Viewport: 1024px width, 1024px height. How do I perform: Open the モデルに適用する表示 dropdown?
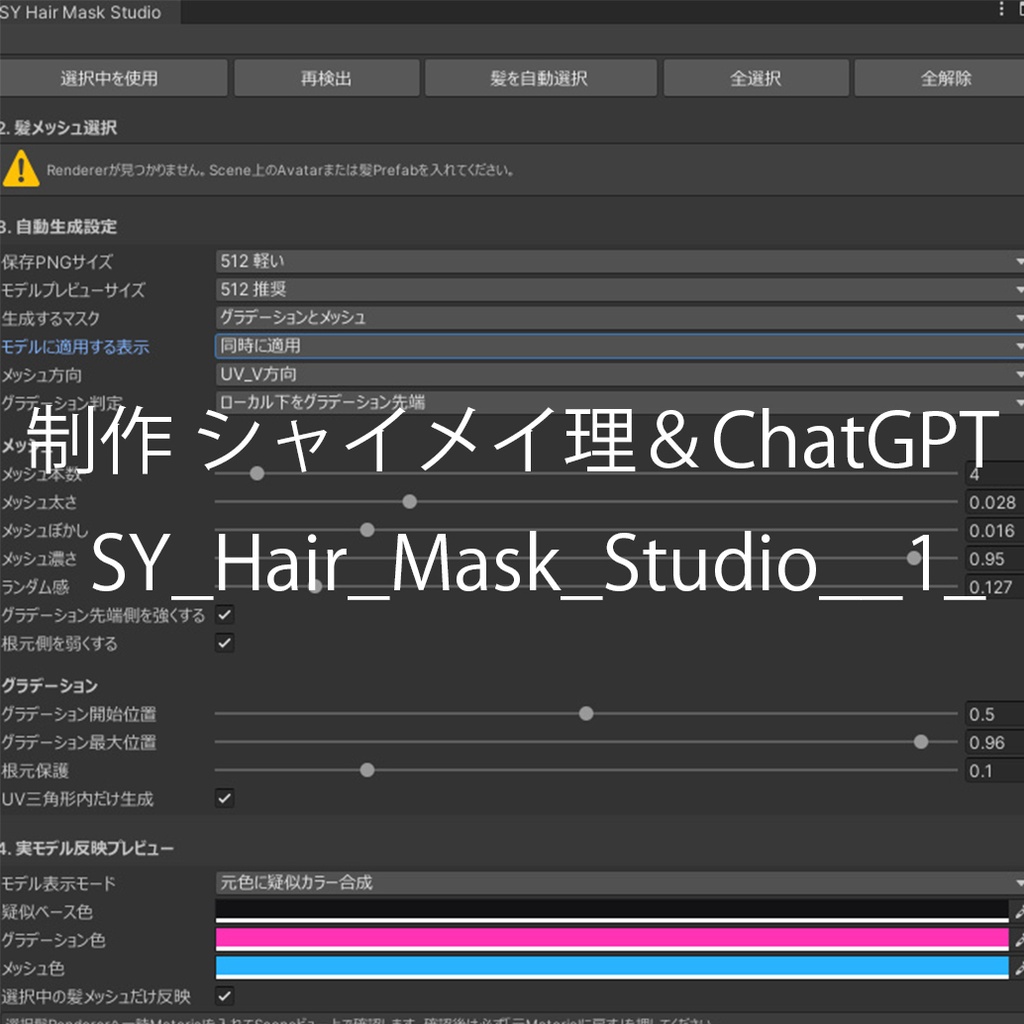click(619, 345)
